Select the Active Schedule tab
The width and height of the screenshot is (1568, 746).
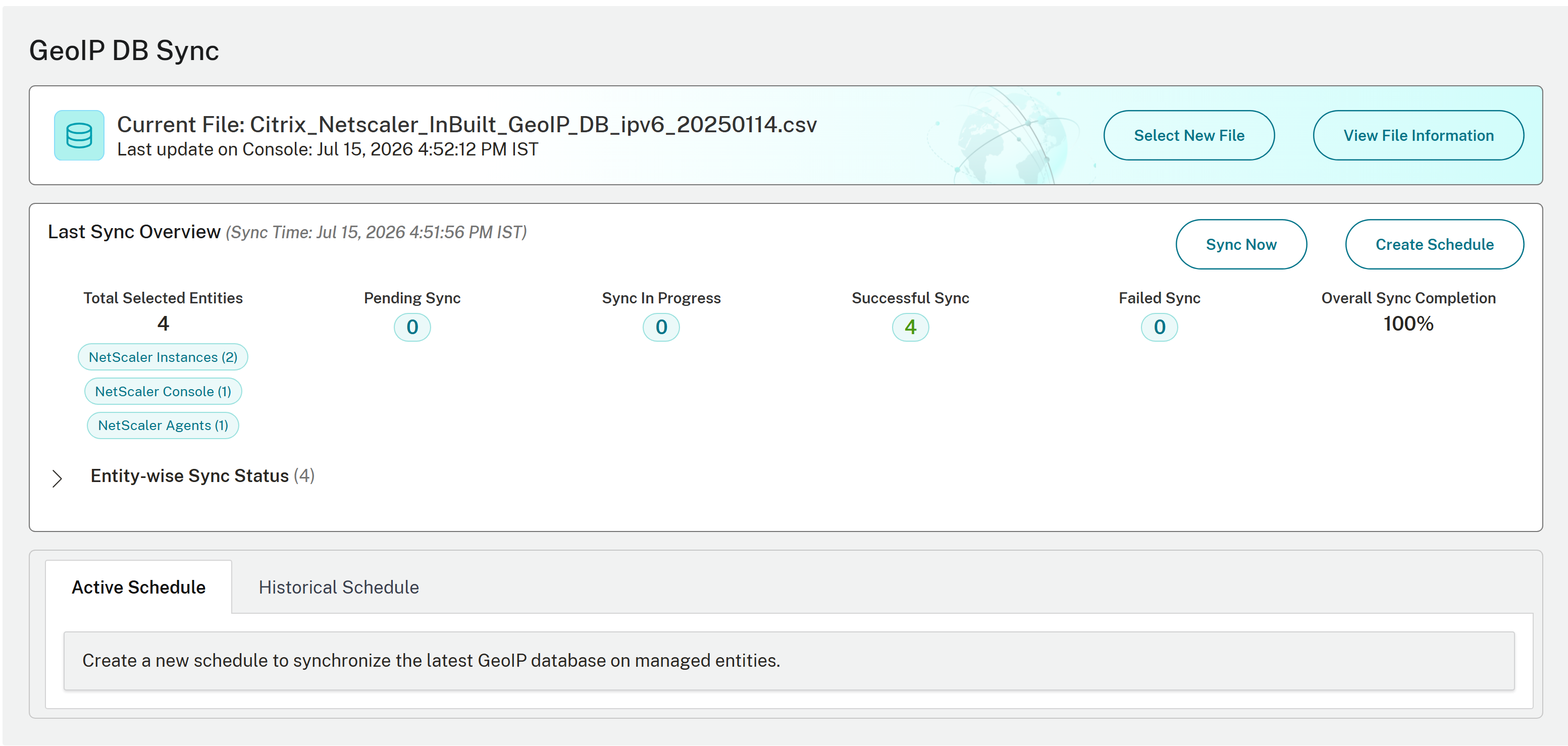click(139, 587)
